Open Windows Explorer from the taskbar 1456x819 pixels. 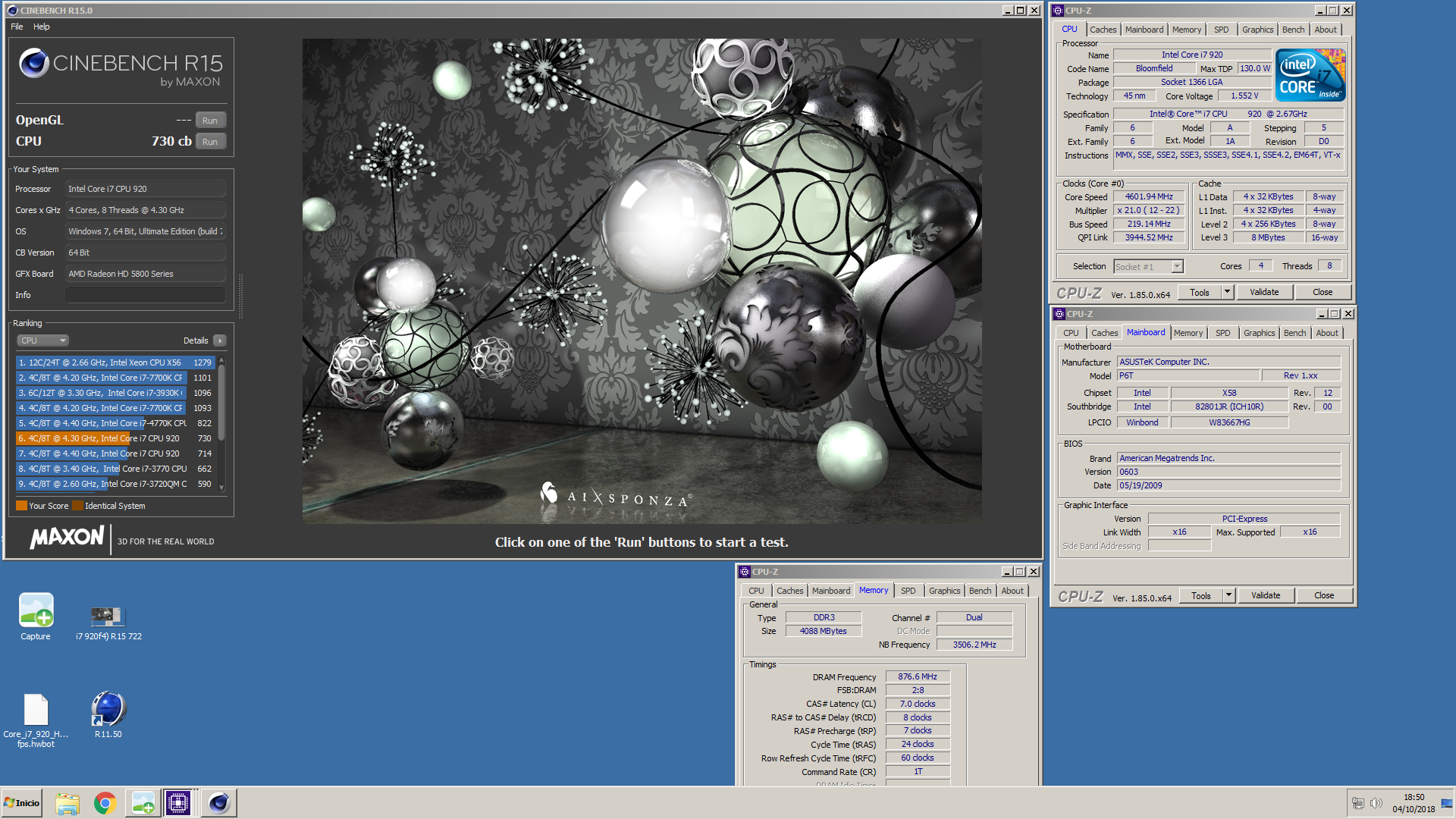coord(67,803)
